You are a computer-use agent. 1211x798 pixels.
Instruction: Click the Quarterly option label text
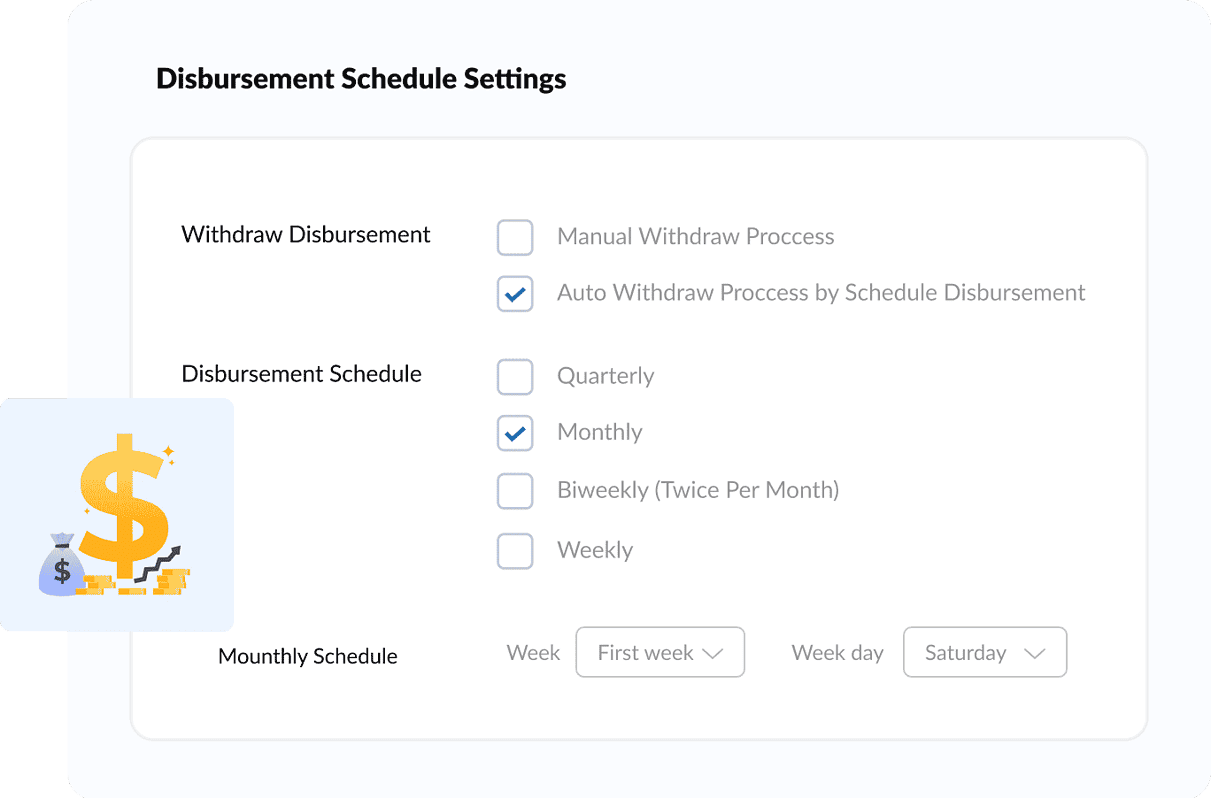(x=605, y=376)
